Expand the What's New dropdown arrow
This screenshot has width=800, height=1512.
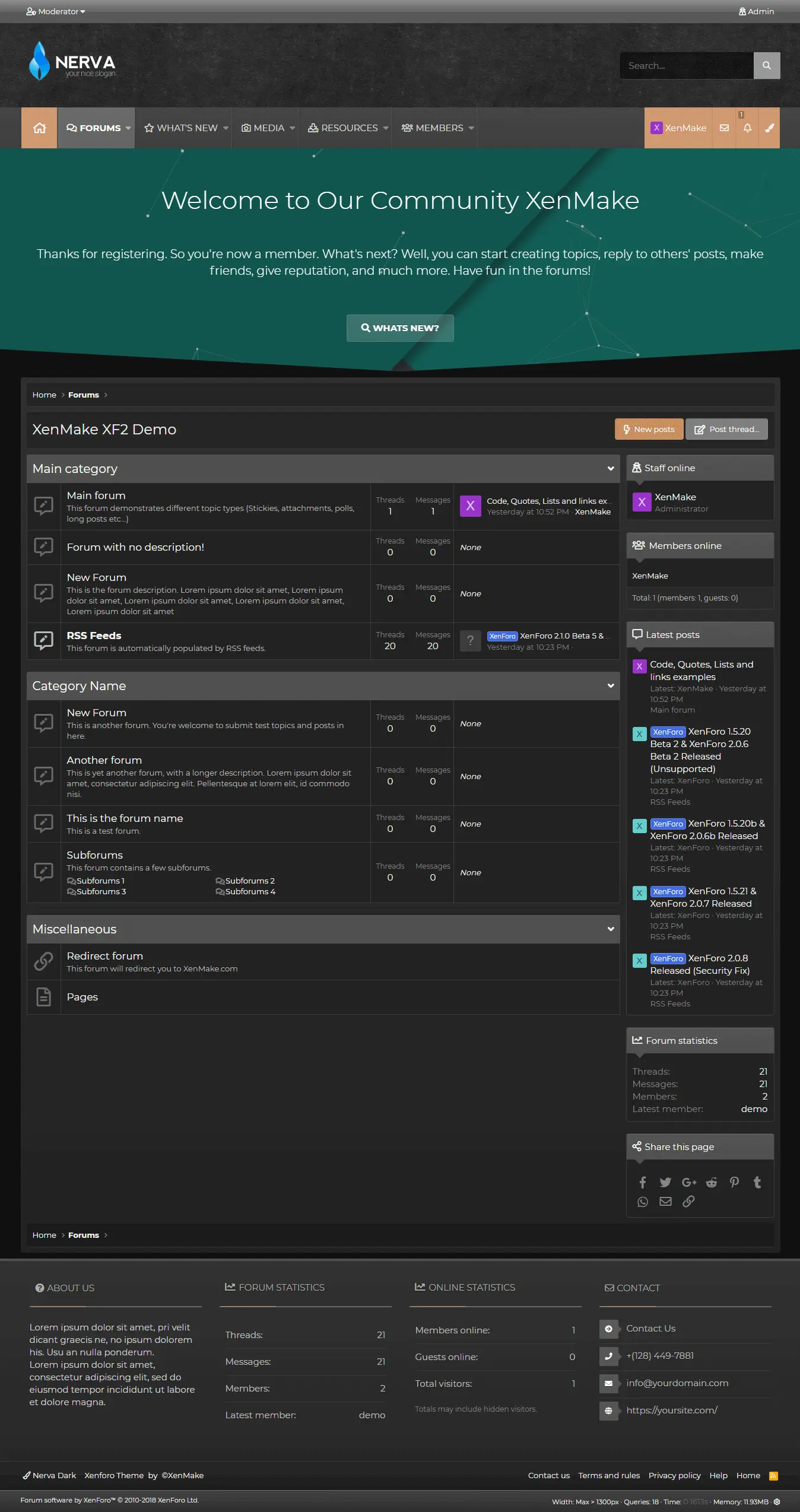(226, 128)
